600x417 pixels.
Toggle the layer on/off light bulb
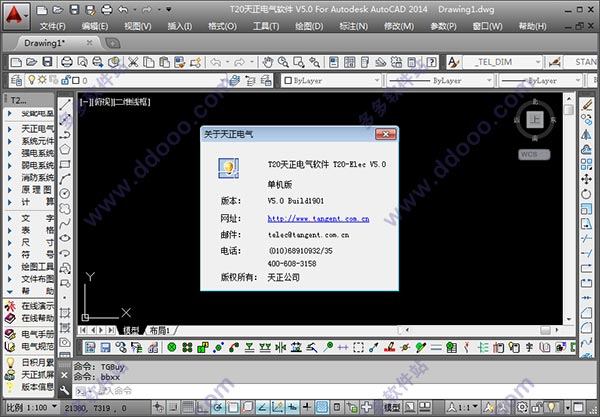click(x=30, y=80)
